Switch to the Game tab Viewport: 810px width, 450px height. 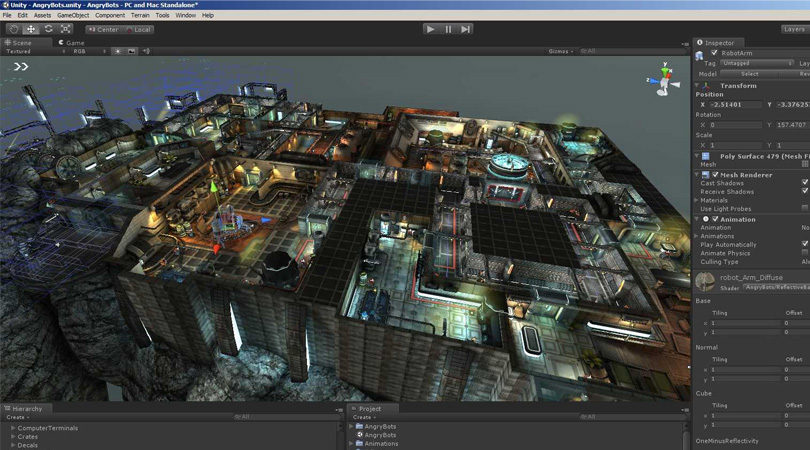(71, 42)
